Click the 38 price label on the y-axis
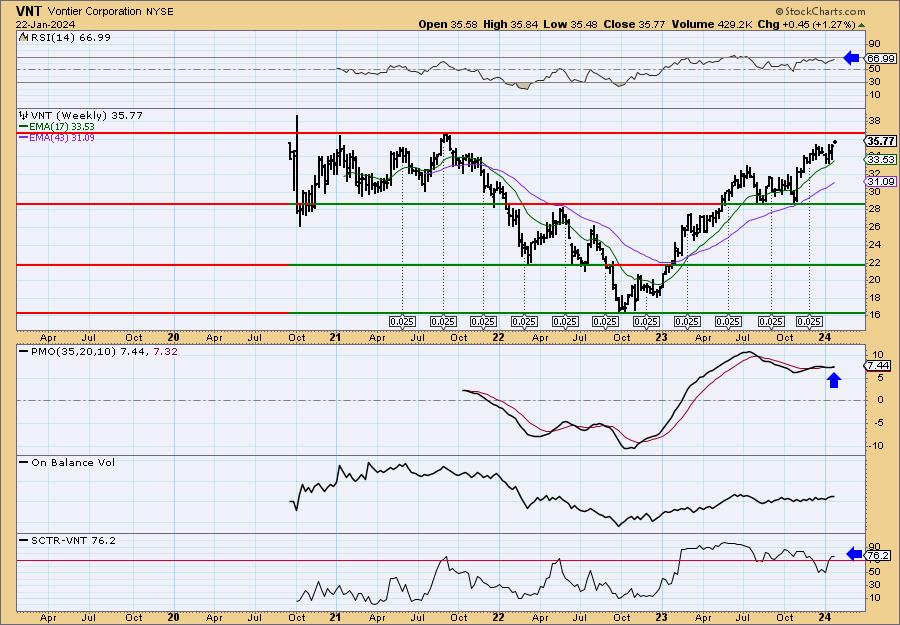 tap(874, 121)
